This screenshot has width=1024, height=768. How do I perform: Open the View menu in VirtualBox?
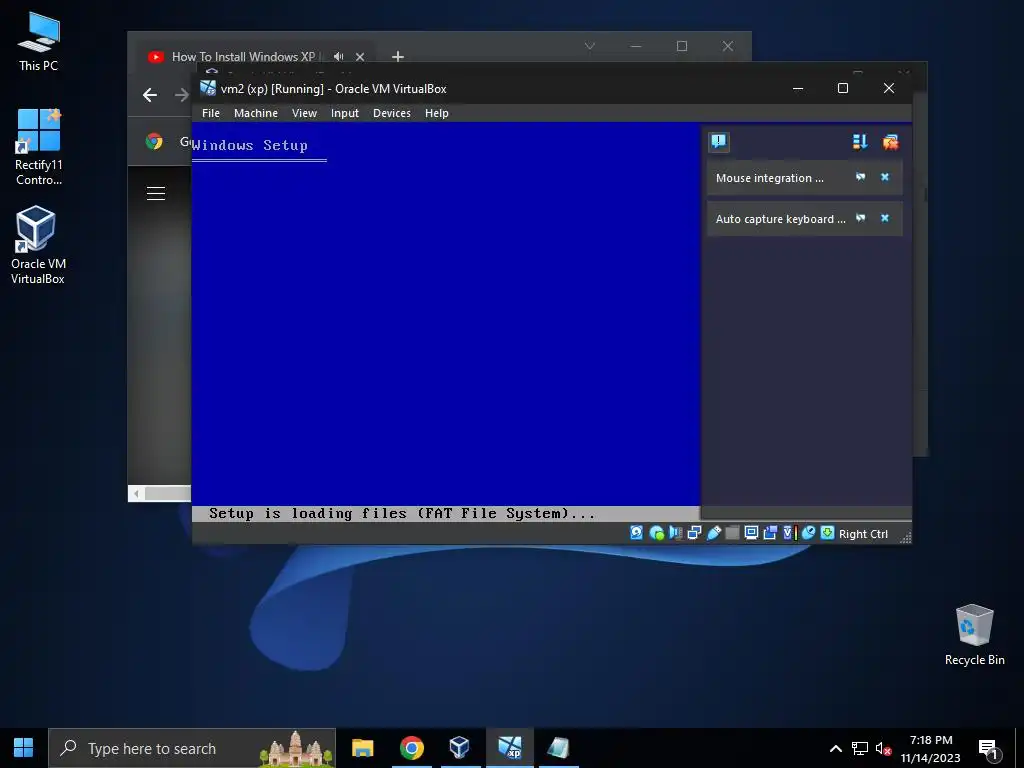pyautogui.click(x=304, y=113)
